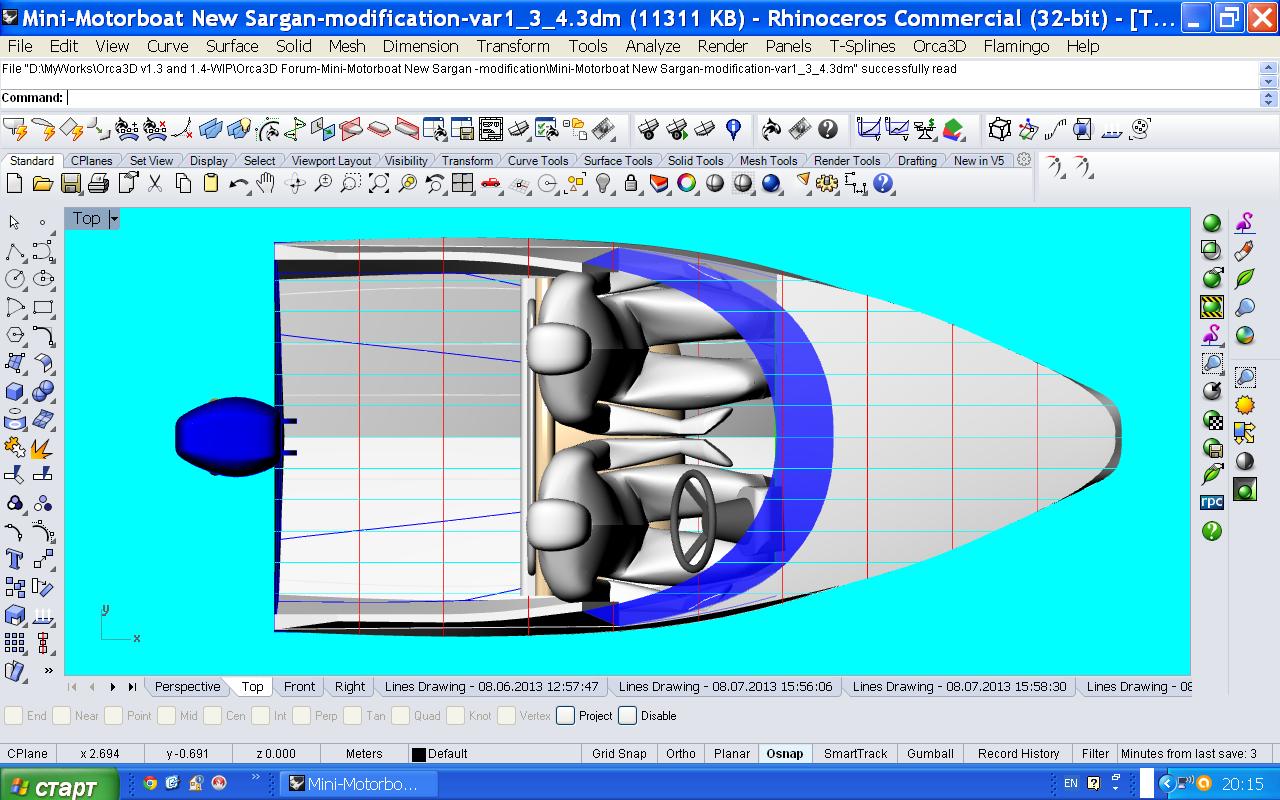Open the Default layer selector in status bar
Screen dimensions: 1280x800
pyautogui.click(x=440, y=754)
